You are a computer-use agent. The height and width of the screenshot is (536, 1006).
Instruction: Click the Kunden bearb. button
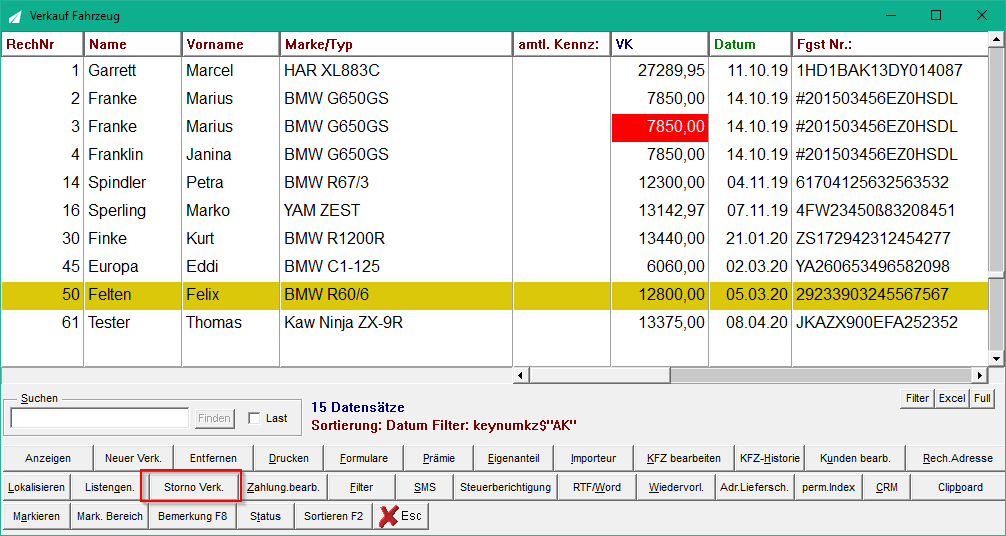coord(855,458)
